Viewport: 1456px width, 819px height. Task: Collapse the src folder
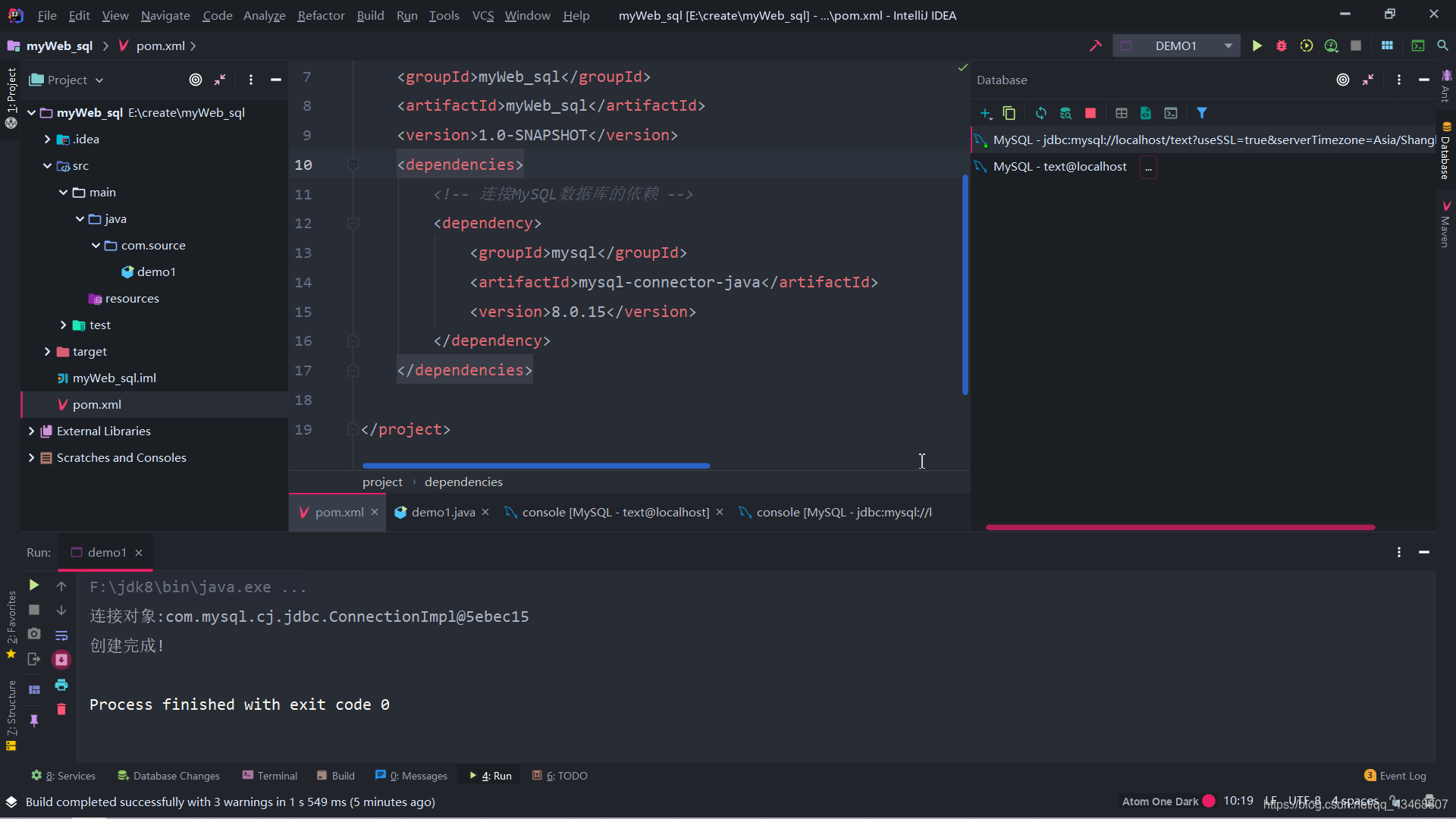47,165
